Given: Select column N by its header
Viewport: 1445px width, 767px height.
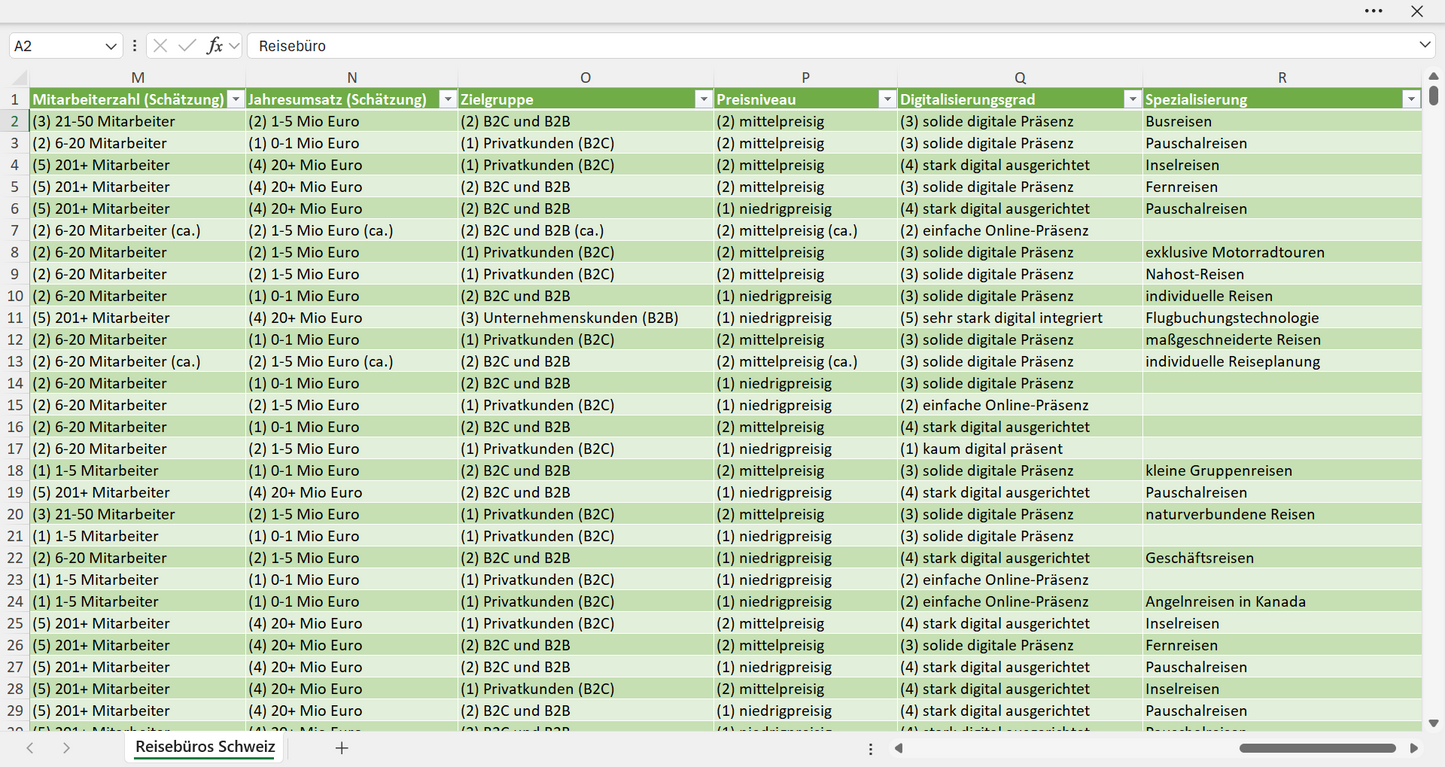Looking at the screenshot, I should (352, 78).
